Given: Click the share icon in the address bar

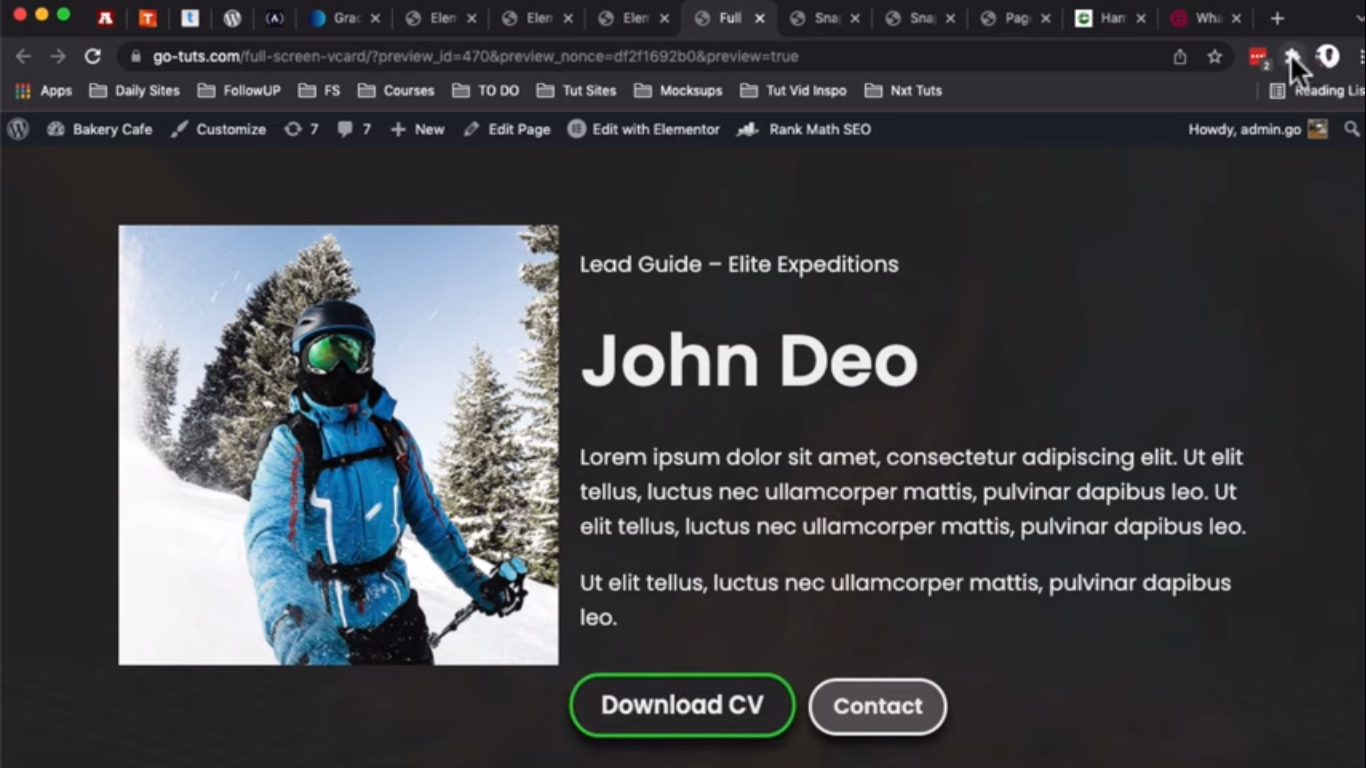Looking at the screenshot, I should pos(1180,57).
